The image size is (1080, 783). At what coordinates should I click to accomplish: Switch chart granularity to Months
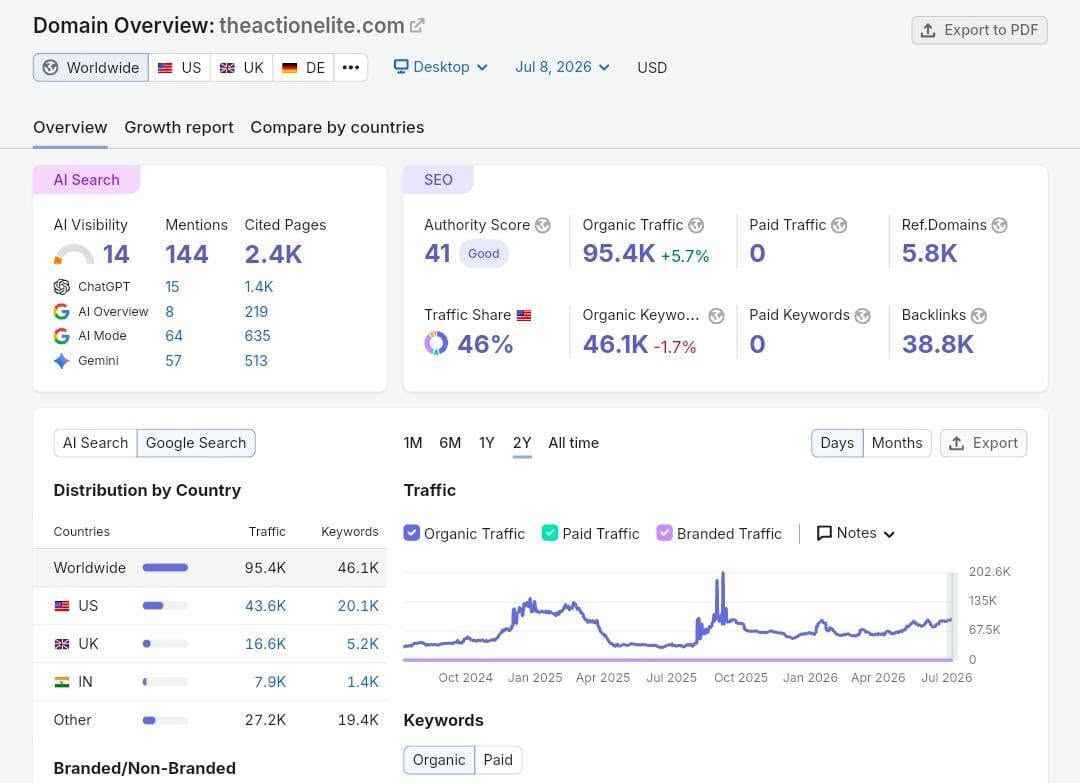coord(897,443)
